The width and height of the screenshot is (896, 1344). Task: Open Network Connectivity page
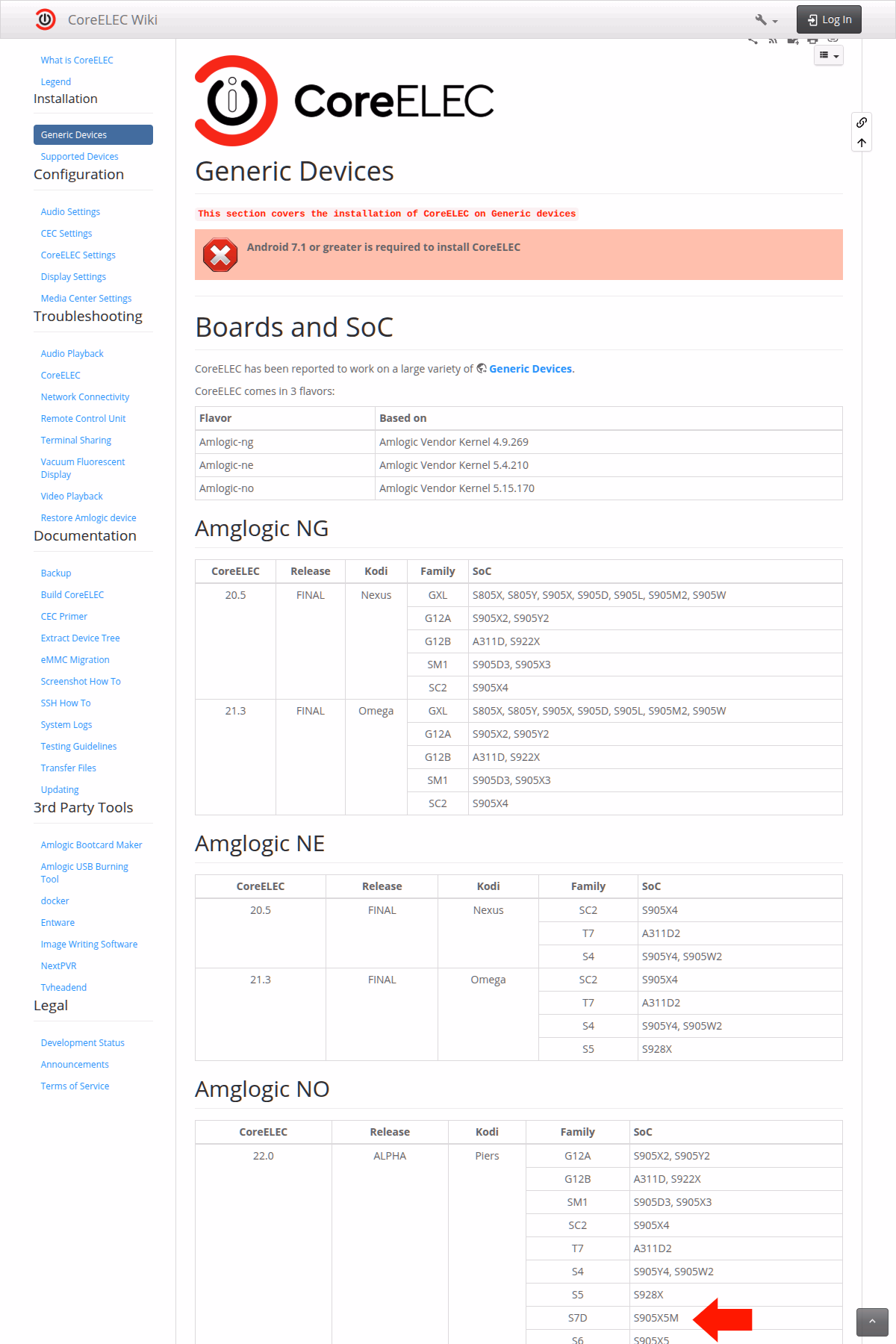[85, 397]
